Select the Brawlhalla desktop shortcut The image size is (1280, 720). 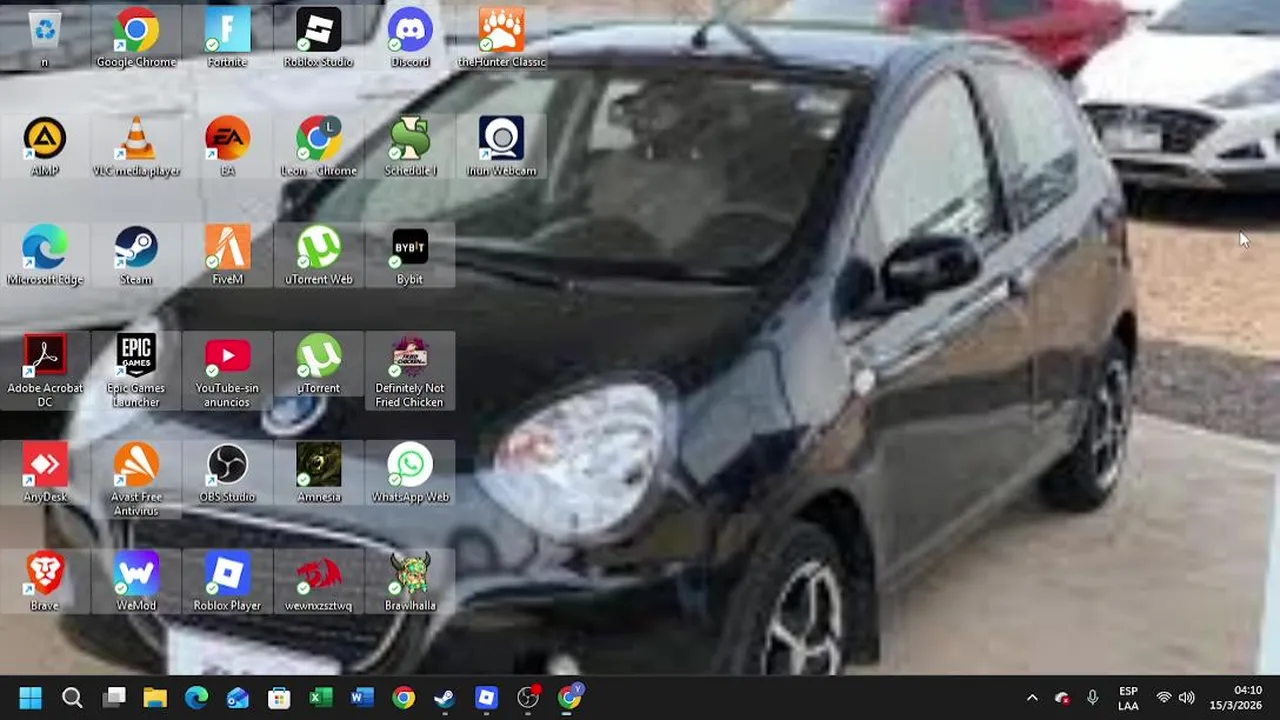(x=410, y=582)
